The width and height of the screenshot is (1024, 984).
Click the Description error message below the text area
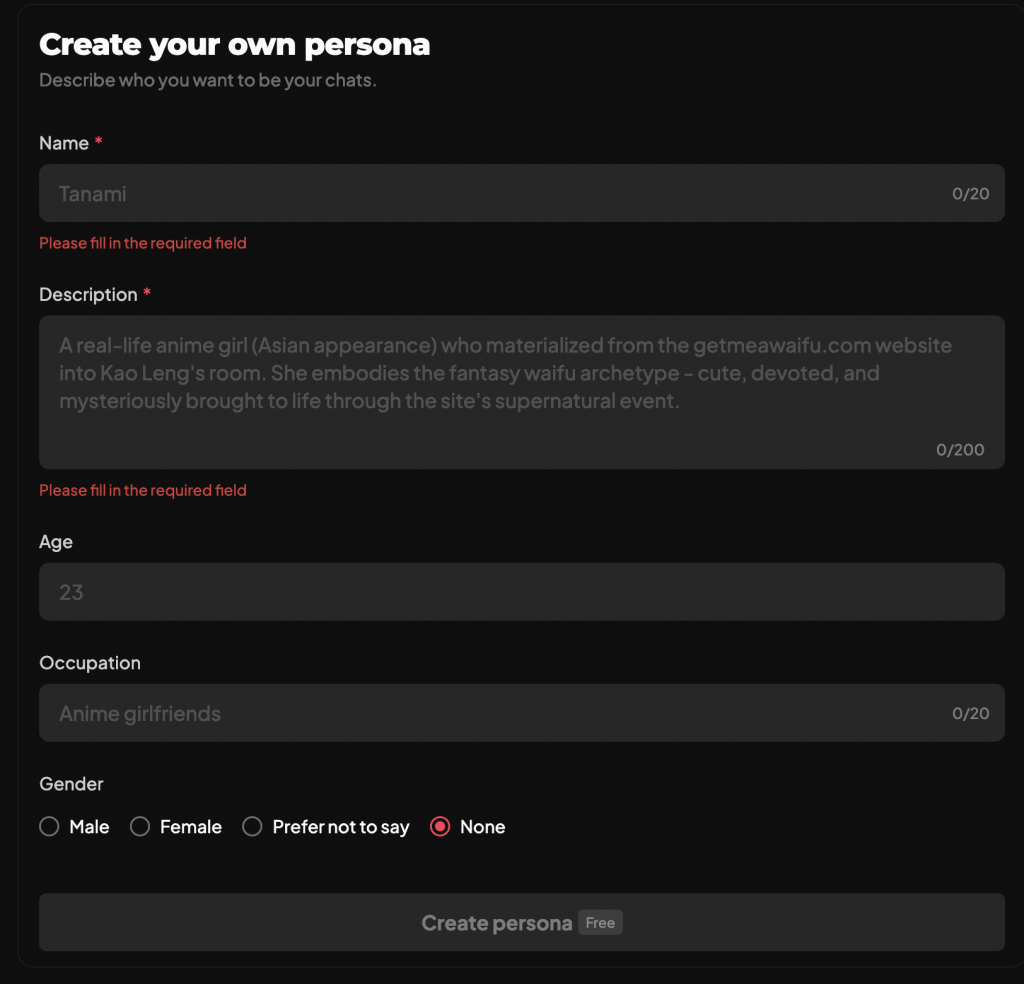143,490
